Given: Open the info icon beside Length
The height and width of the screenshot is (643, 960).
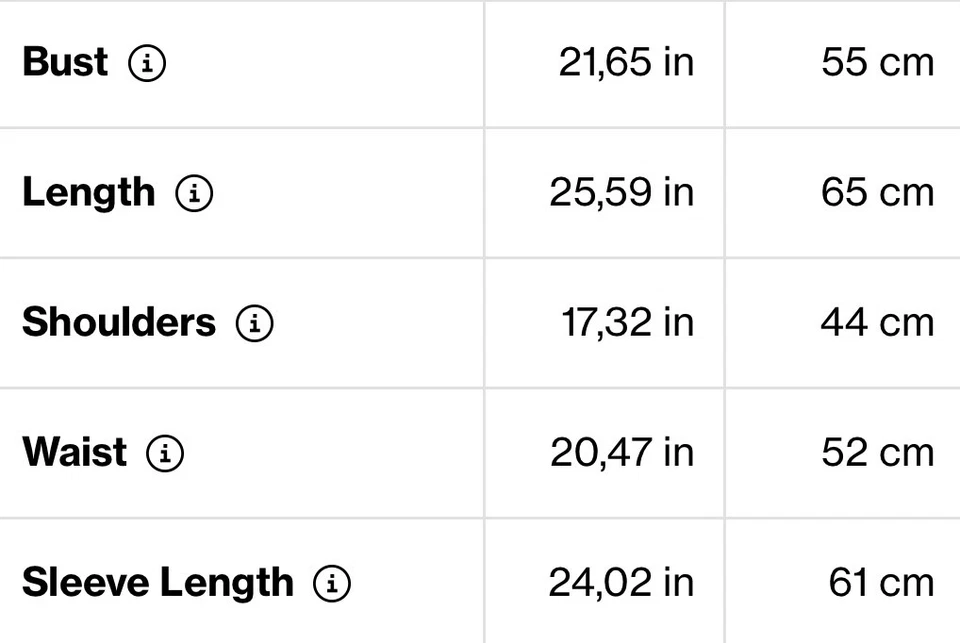Looking at the screenshot, I should pos(194,193).
